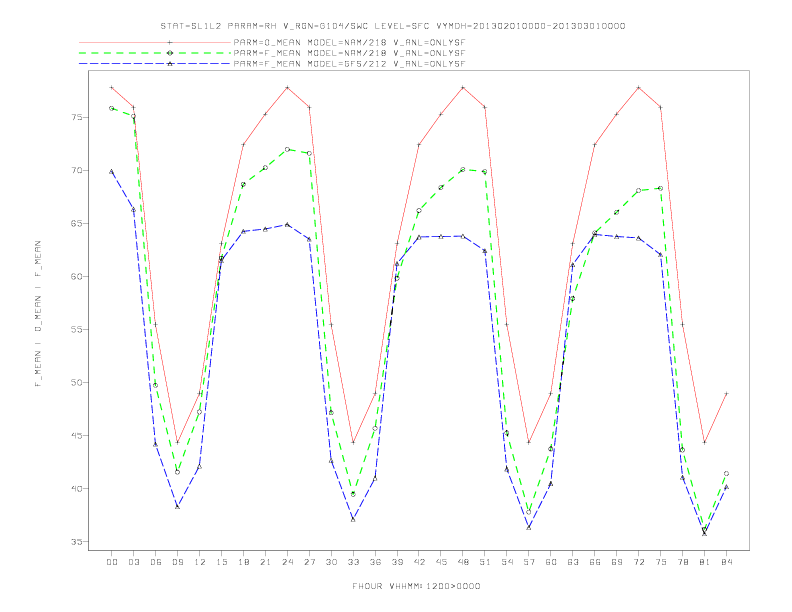Click the y-axis tick value 55

(78, 330)
